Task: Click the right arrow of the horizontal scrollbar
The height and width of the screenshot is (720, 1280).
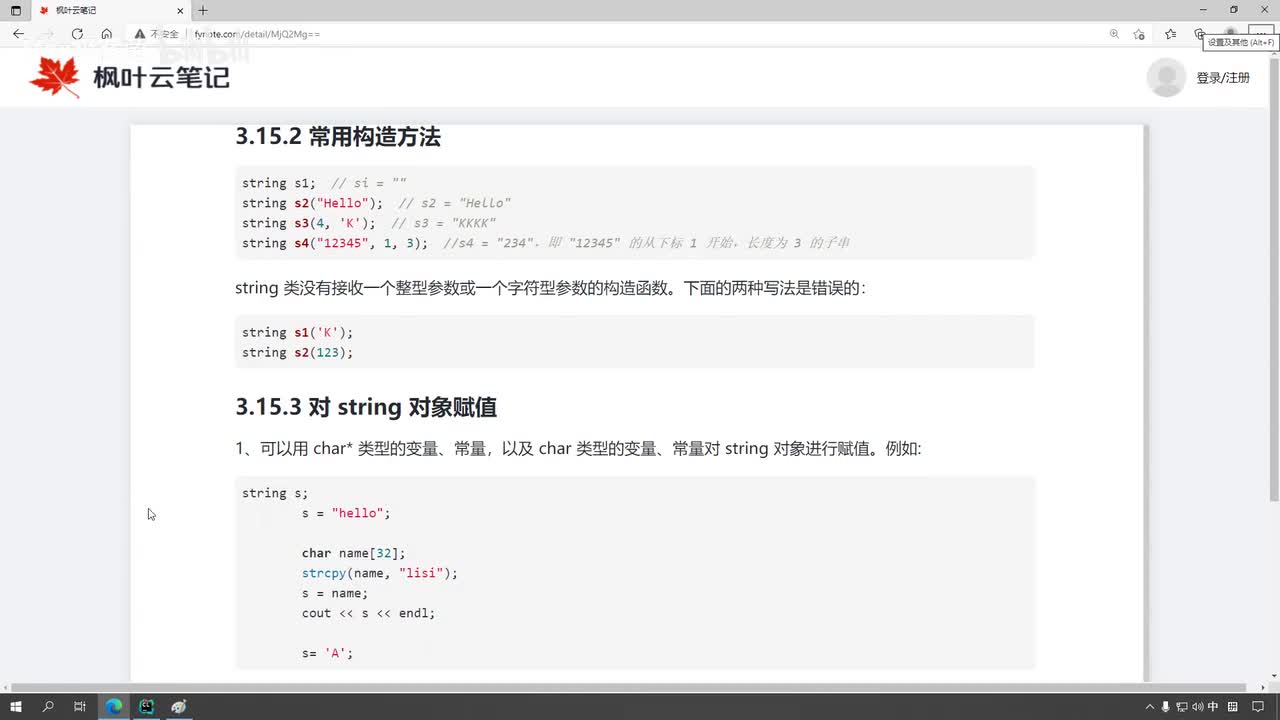Action: click(x=1261, y=688)
